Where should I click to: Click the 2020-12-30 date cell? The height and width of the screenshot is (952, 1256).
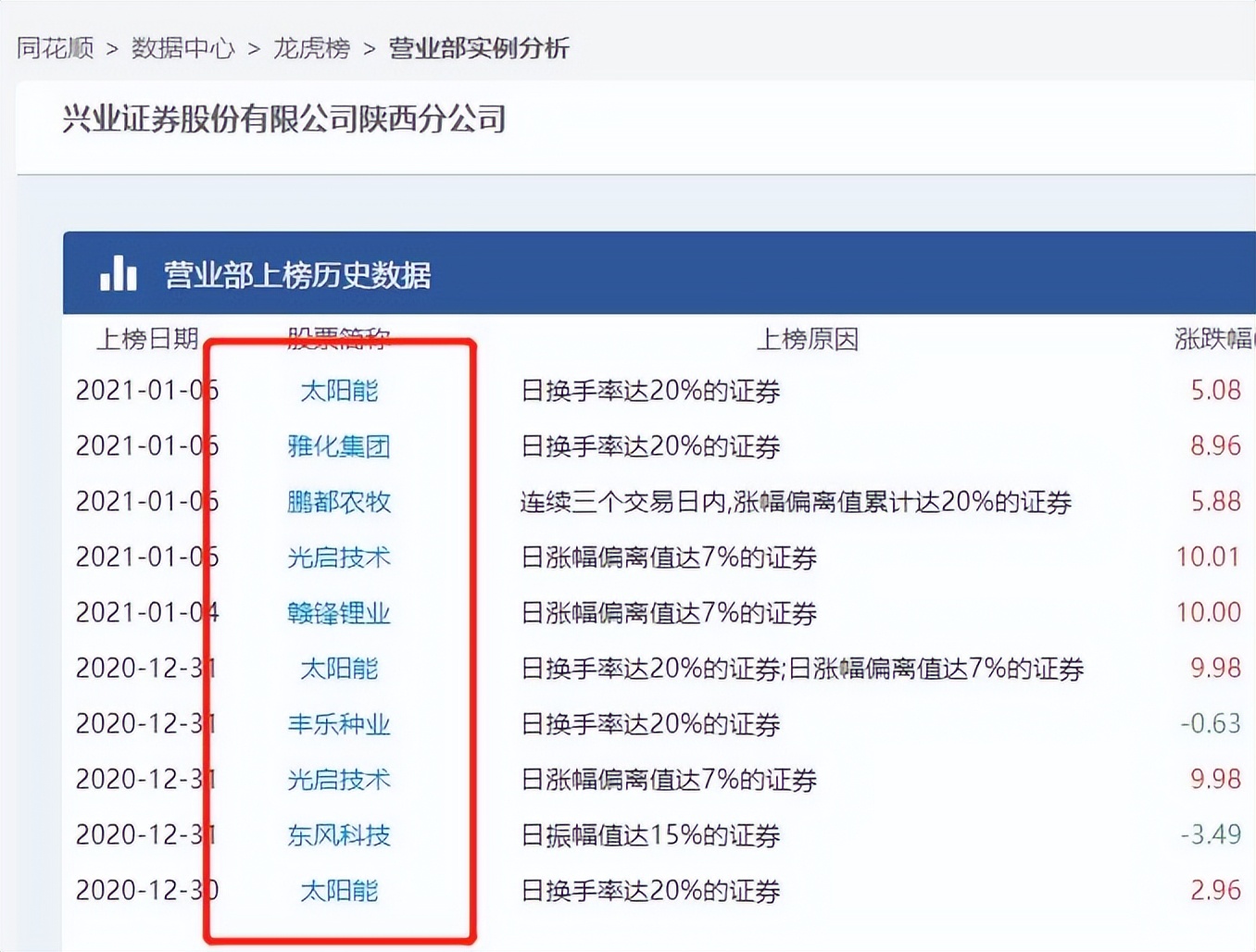(x=147, y=890)
